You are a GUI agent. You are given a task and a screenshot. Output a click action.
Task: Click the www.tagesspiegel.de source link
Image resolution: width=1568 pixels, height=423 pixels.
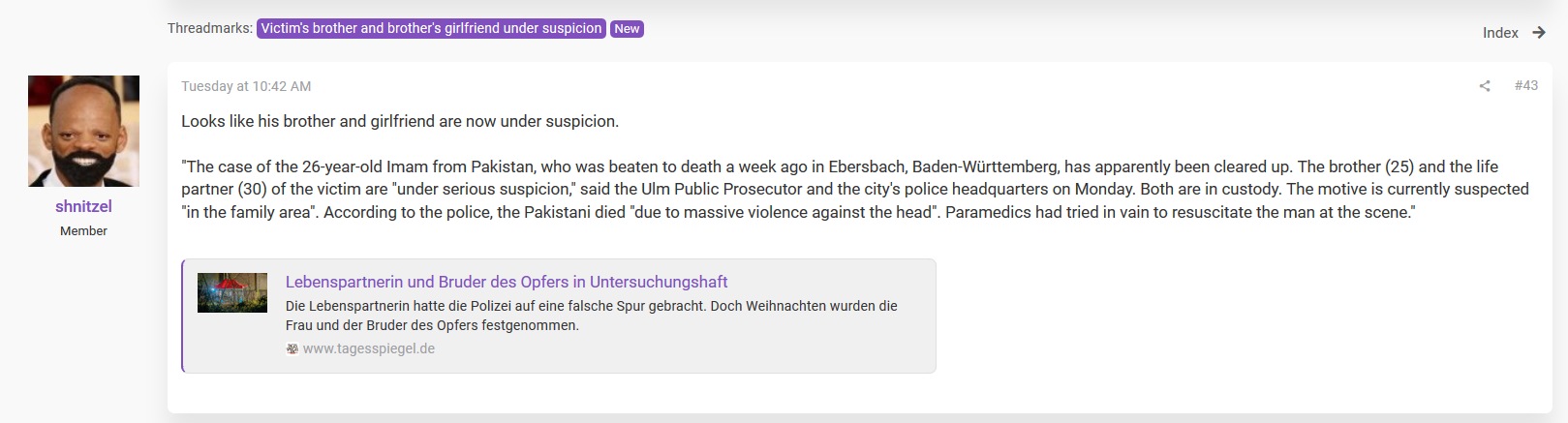coord(369,348)
